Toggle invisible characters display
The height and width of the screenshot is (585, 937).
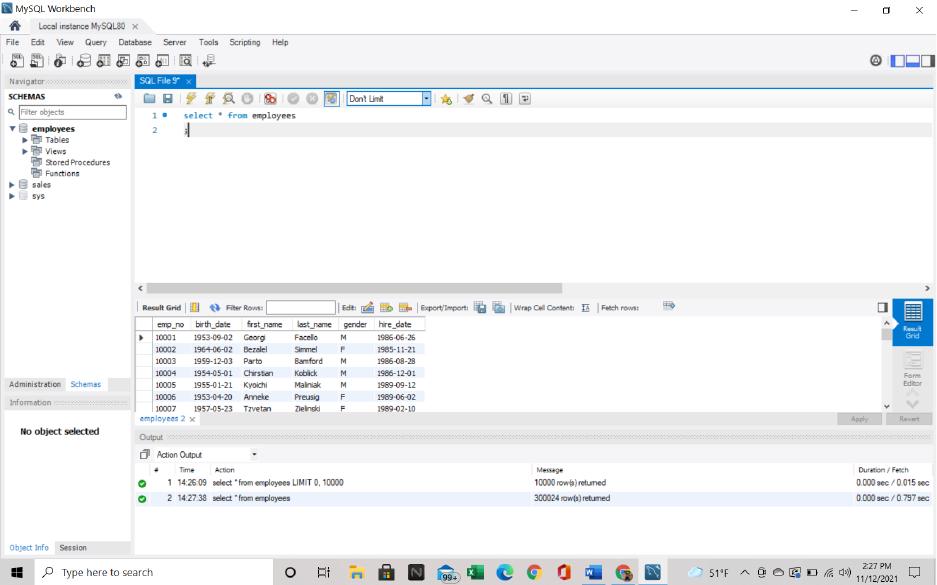click(506, 99)
